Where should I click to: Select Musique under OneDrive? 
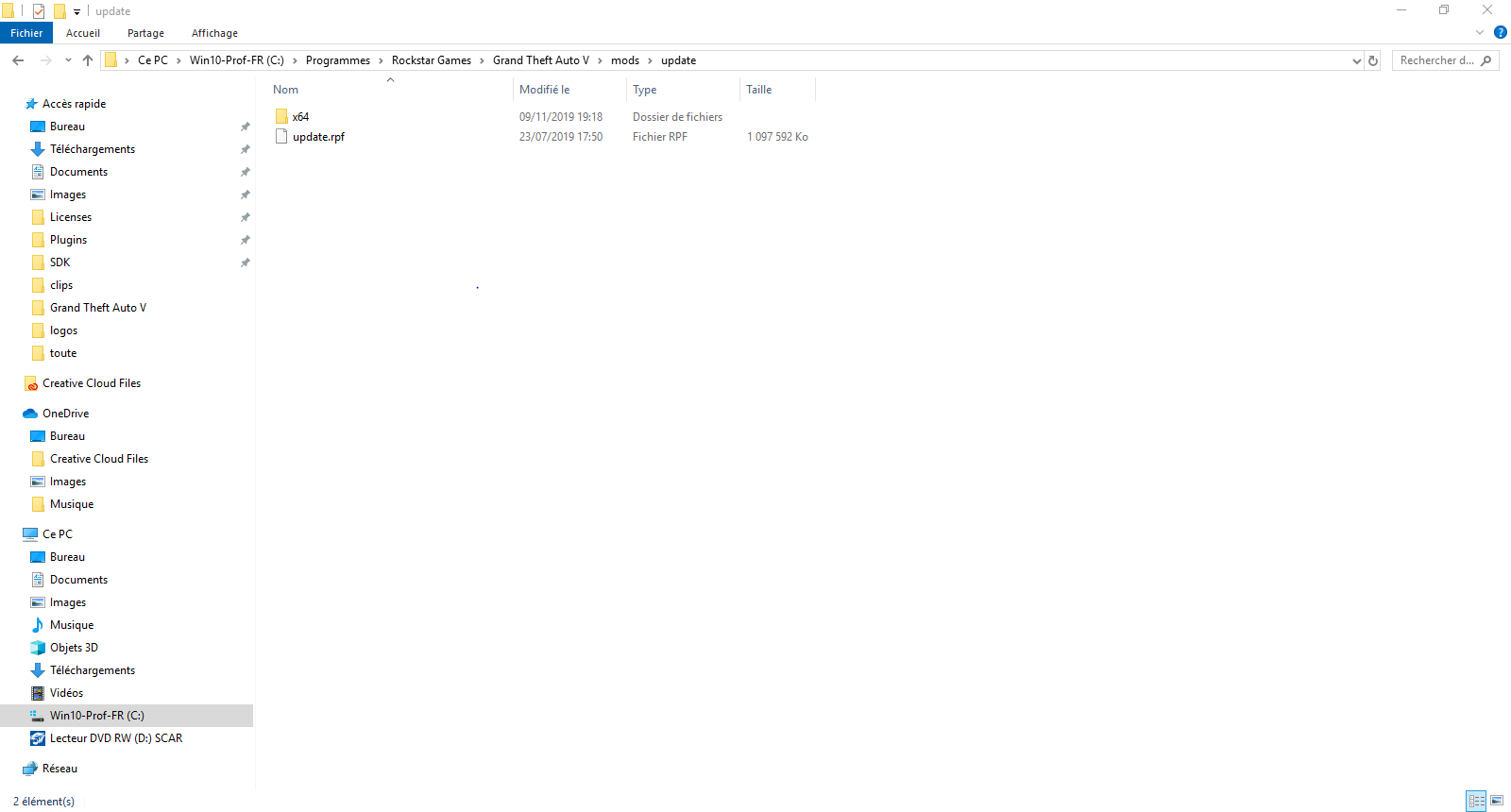coord(72,504)
